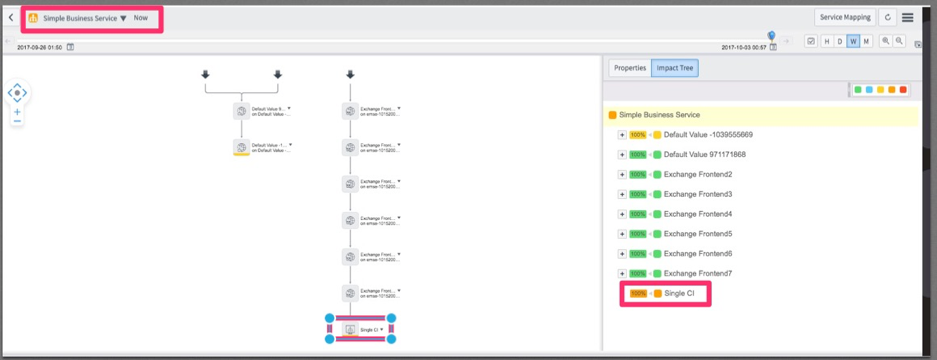Zoom out the map with the minus
The width and height of the screenshot is (937, 360).
17,121
